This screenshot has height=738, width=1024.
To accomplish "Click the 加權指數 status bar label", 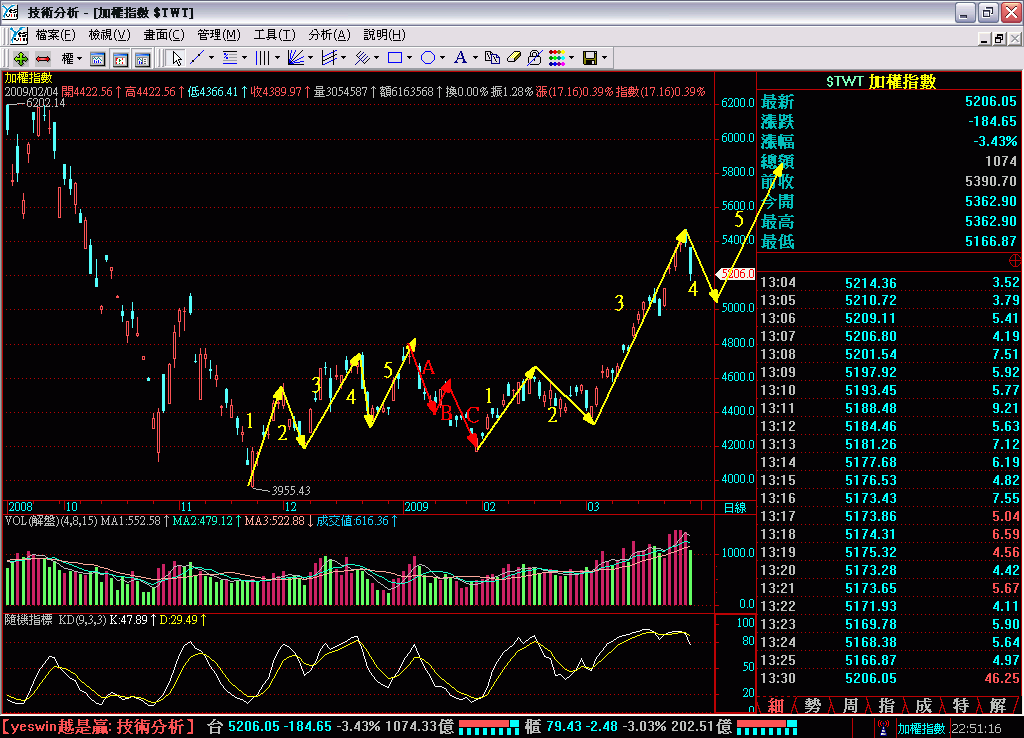I will pyautogui.click(x=921, y=728).
